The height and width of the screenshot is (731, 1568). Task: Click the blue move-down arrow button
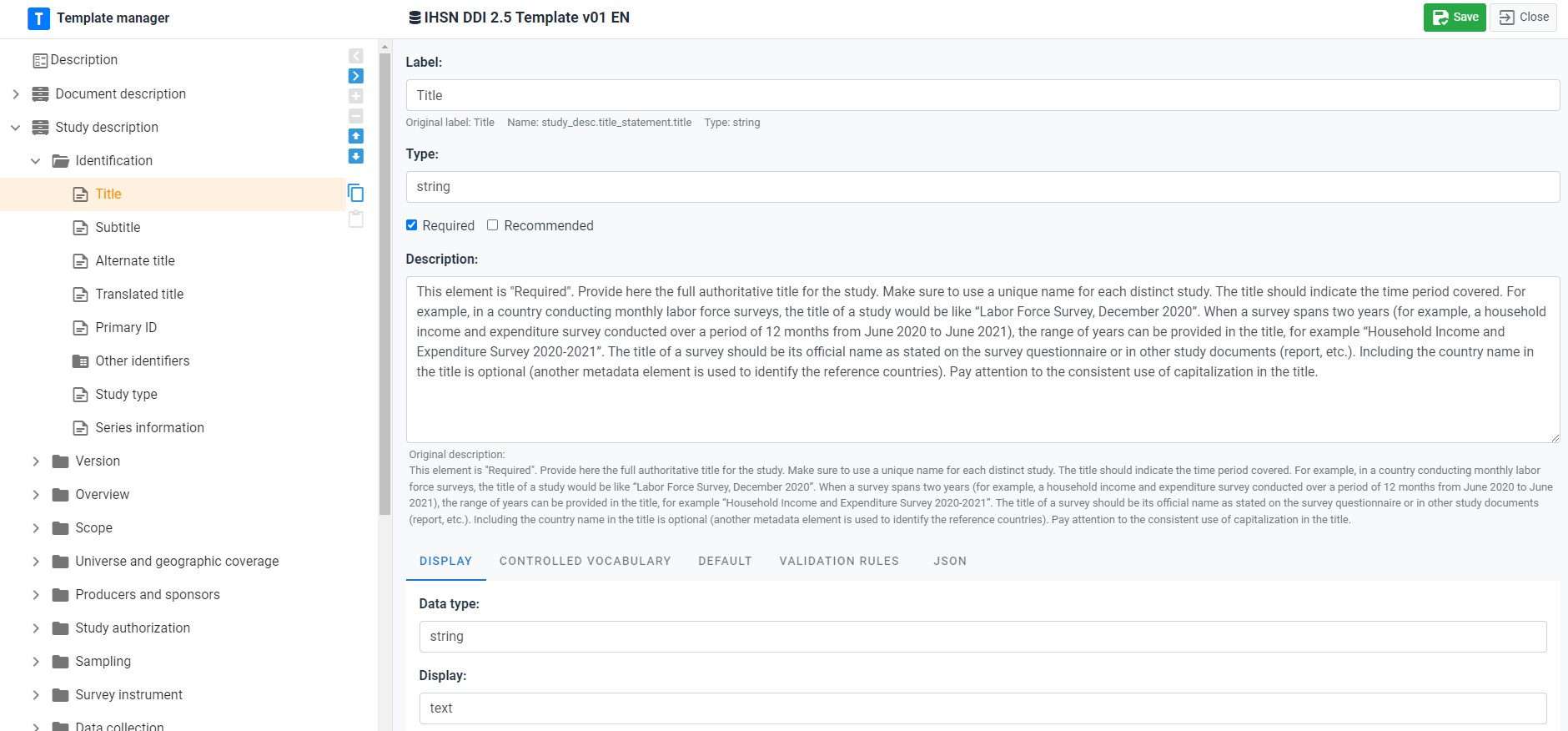tap(356, 156)
